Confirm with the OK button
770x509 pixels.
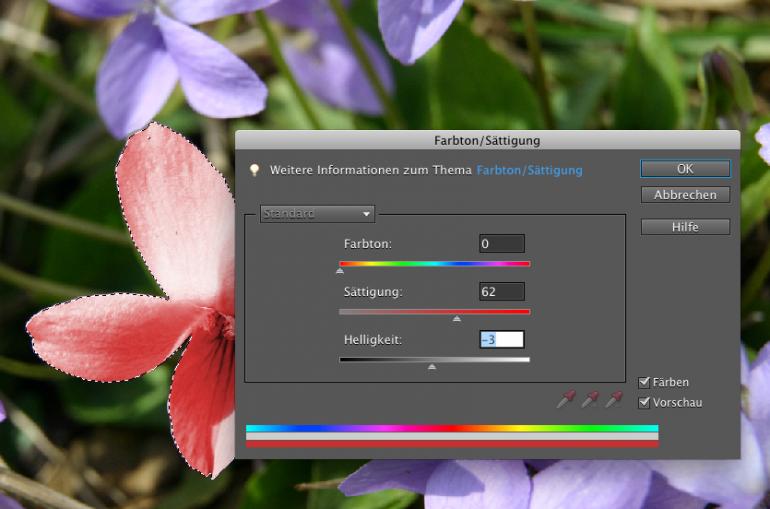685,169
